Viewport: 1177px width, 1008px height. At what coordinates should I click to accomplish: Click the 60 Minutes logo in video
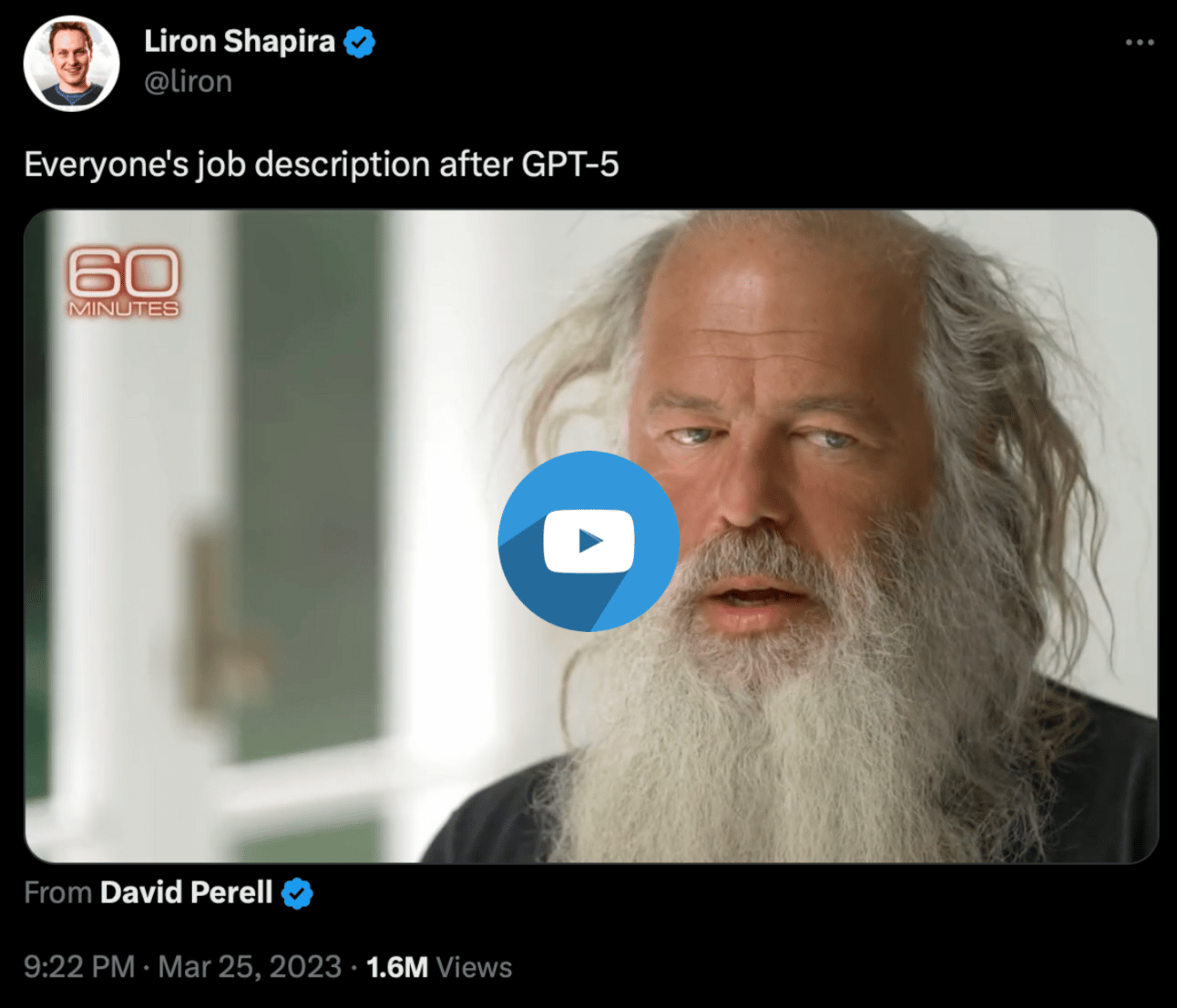pos(124,282)
